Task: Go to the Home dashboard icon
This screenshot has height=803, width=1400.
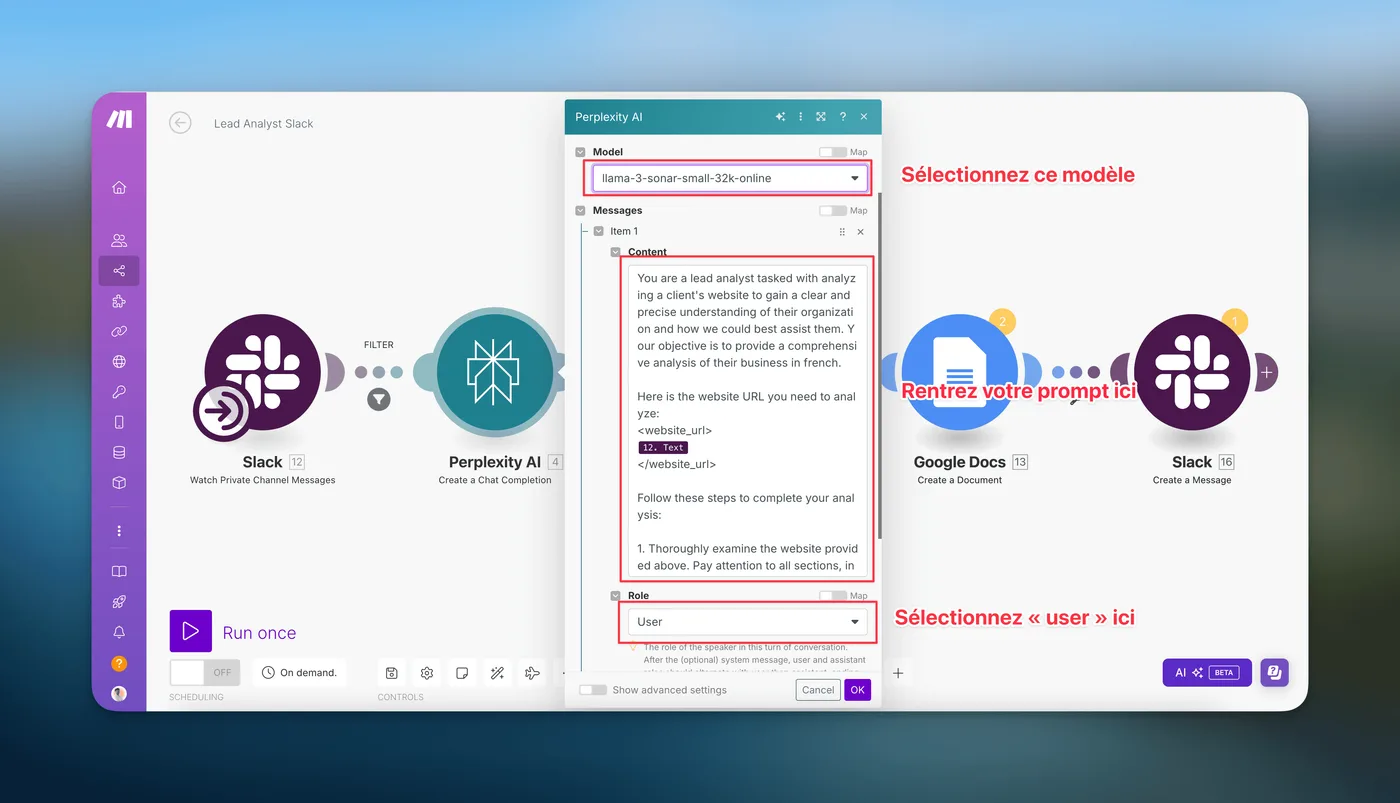Action: [119, 187]
